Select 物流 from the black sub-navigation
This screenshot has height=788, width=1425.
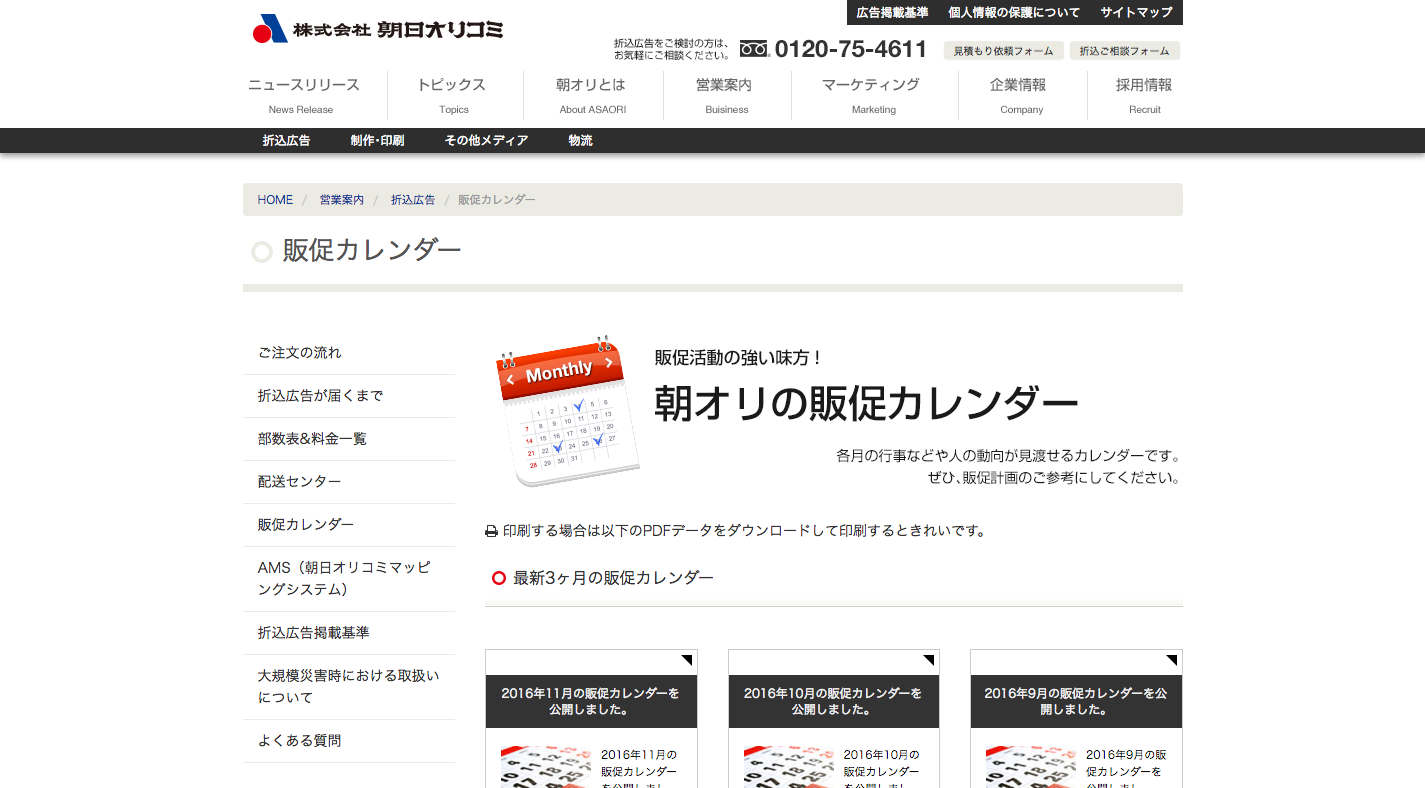tap(581, 140)
